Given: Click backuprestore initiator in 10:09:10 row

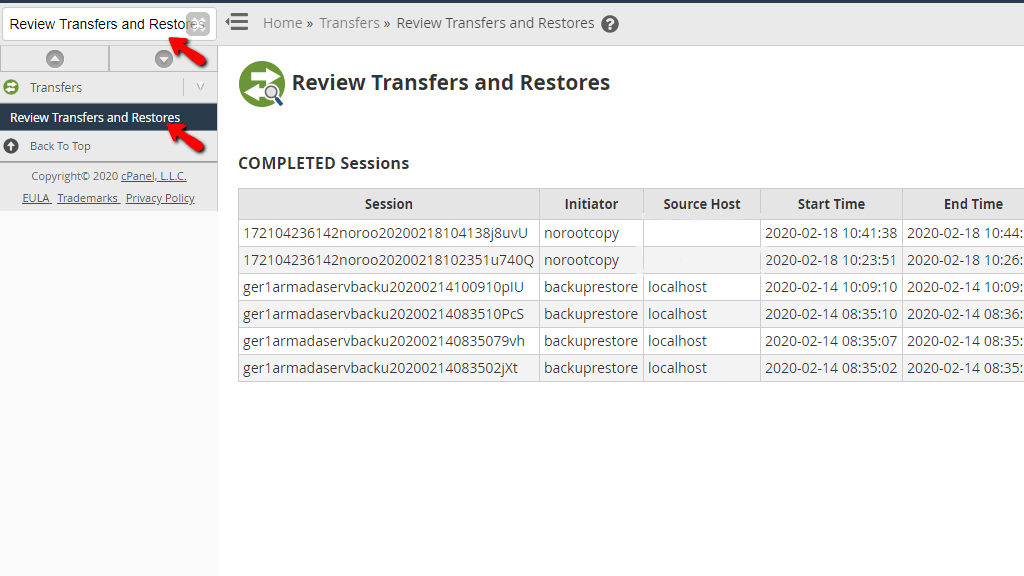Looking at the screenshot, I should [591, 287].
